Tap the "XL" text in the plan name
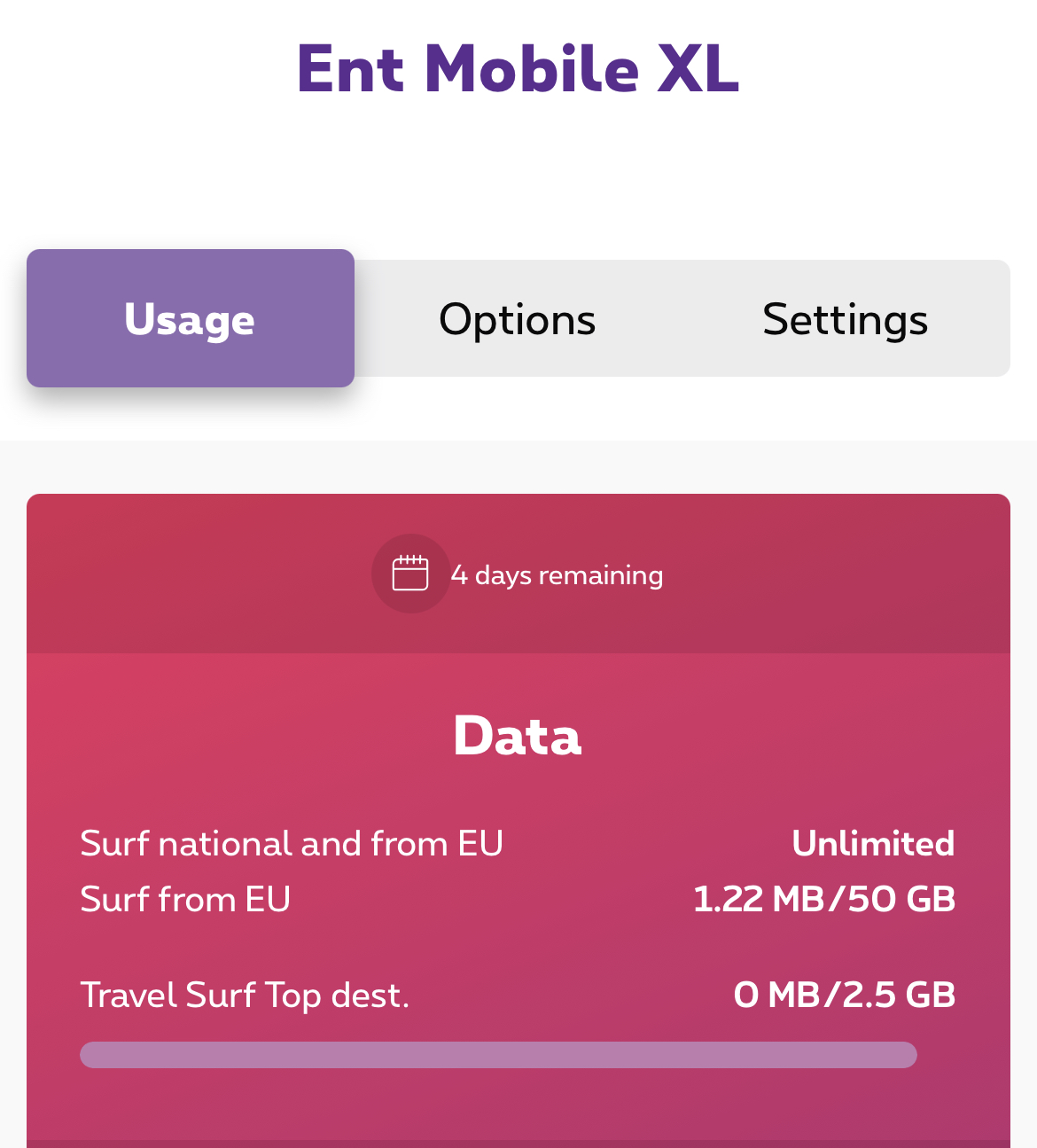 [x=698, y=69]
